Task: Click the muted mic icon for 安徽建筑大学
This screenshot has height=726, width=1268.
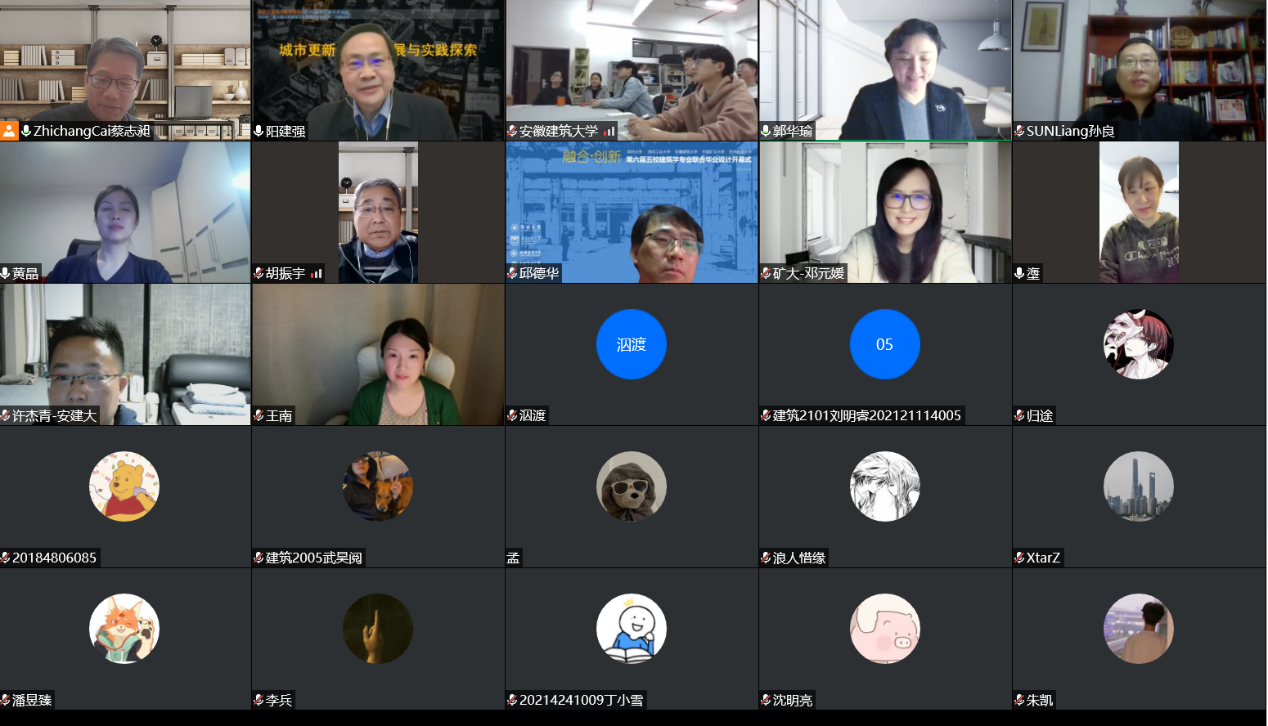Action: [x=512, y=131]
